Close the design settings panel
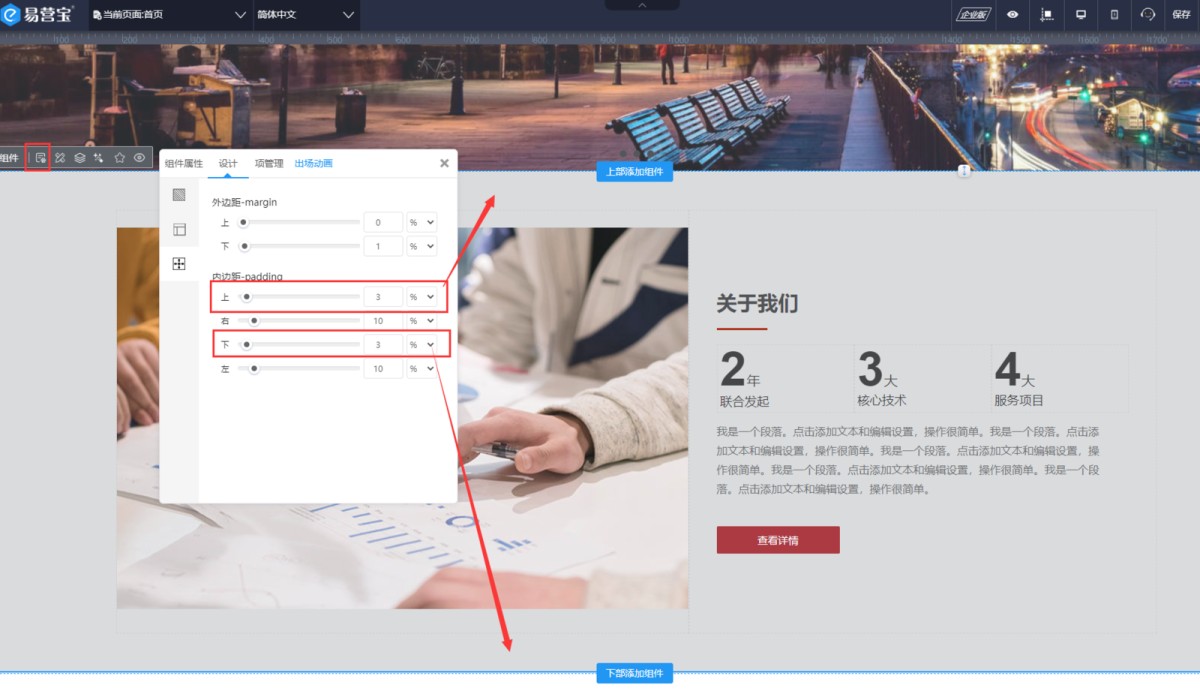 coord(444,163)
